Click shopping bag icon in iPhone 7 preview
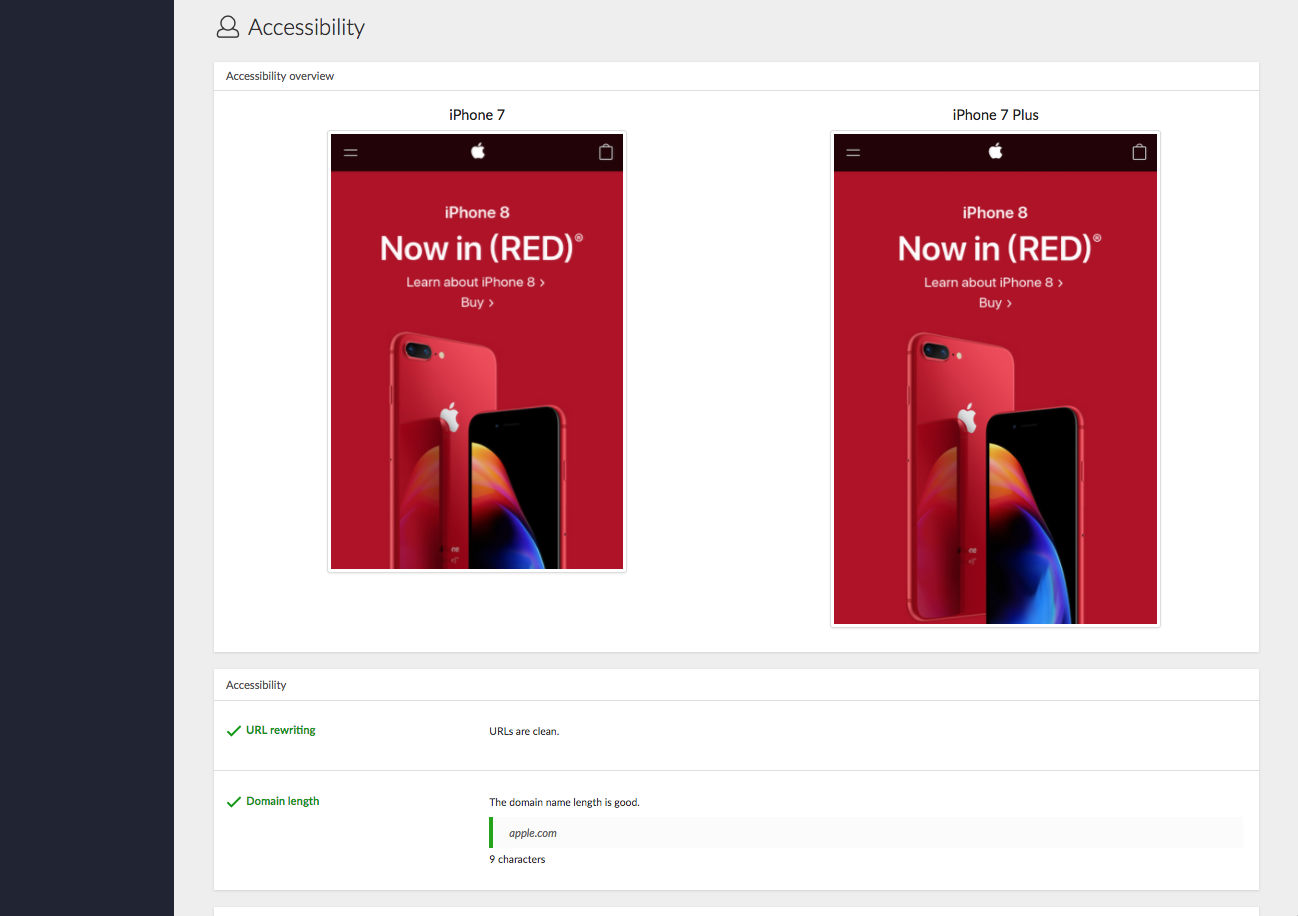 [x=605, y=152]
